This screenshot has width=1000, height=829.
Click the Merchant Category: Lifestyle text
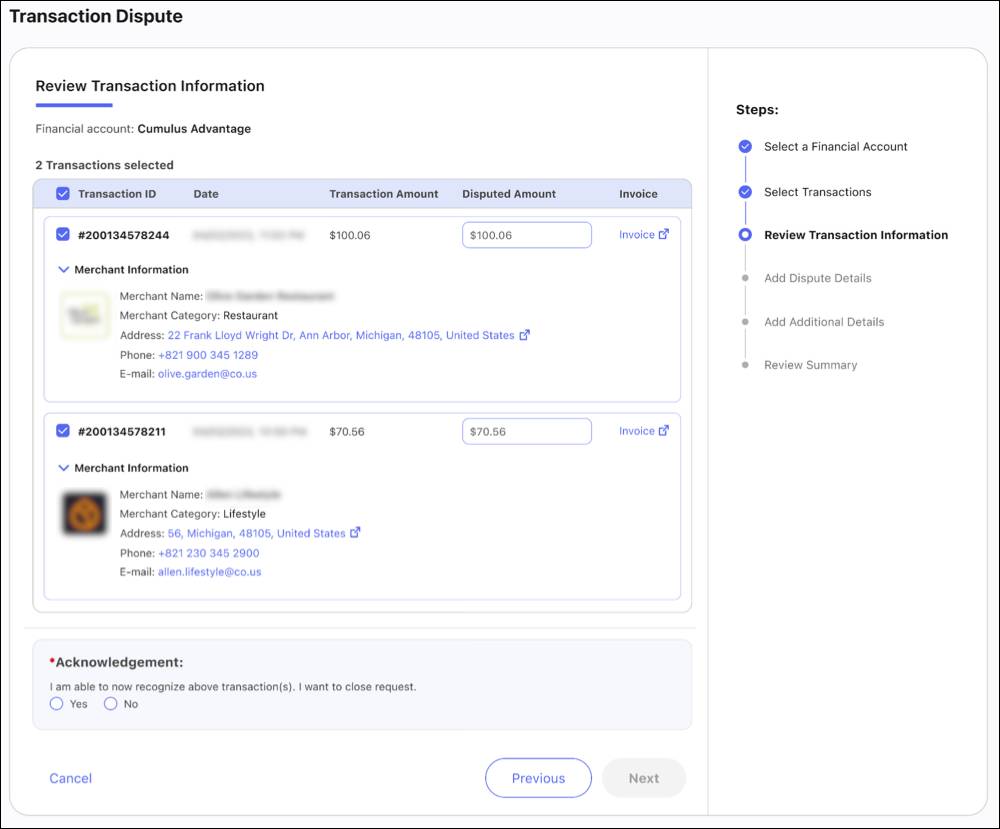coord(193,514)
